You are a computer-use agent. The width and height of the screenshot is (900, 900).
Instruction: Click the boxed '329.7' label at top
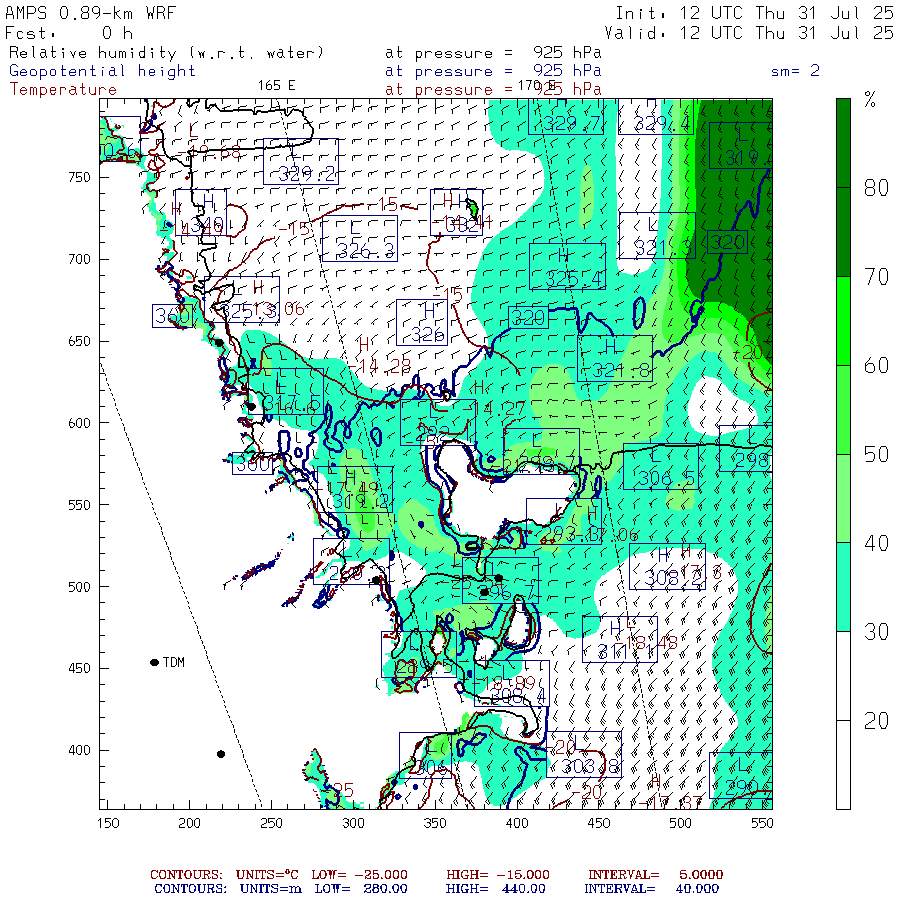coord(566,117)
